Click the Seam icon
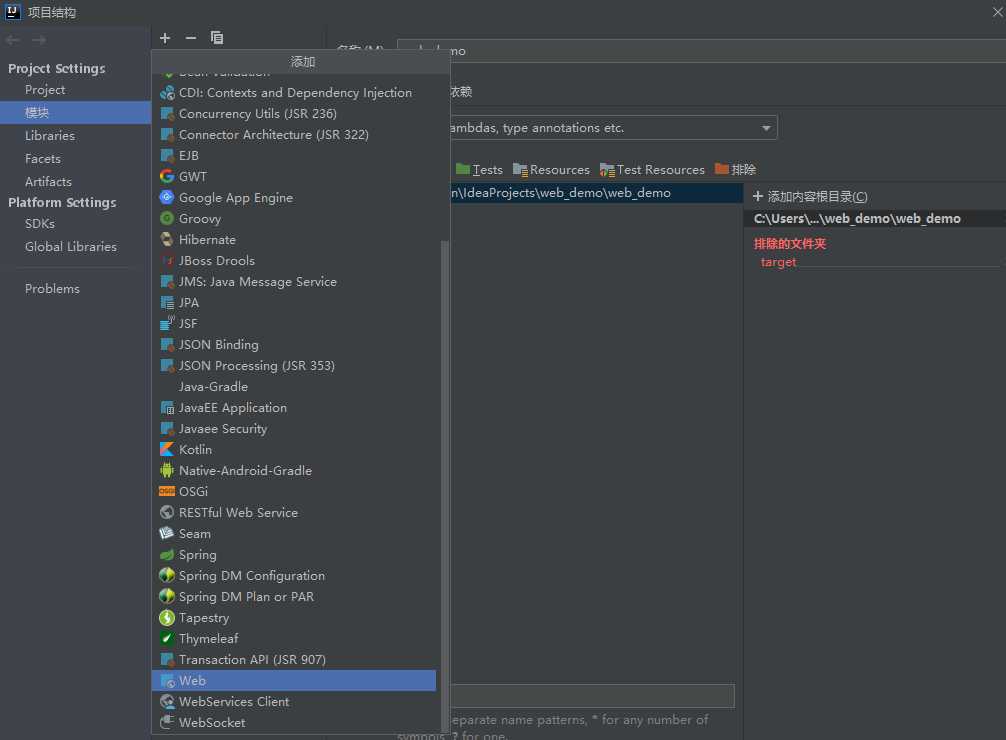Viewport: 1006px width, 740px height. pyautogui.click(x=167, y=533)
